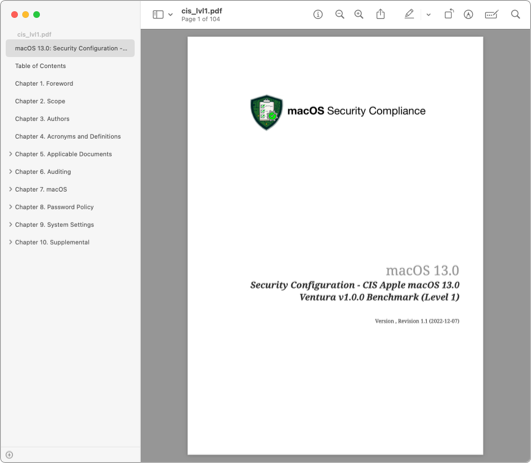Open sidebar view options chevron

tap(170, 15)
